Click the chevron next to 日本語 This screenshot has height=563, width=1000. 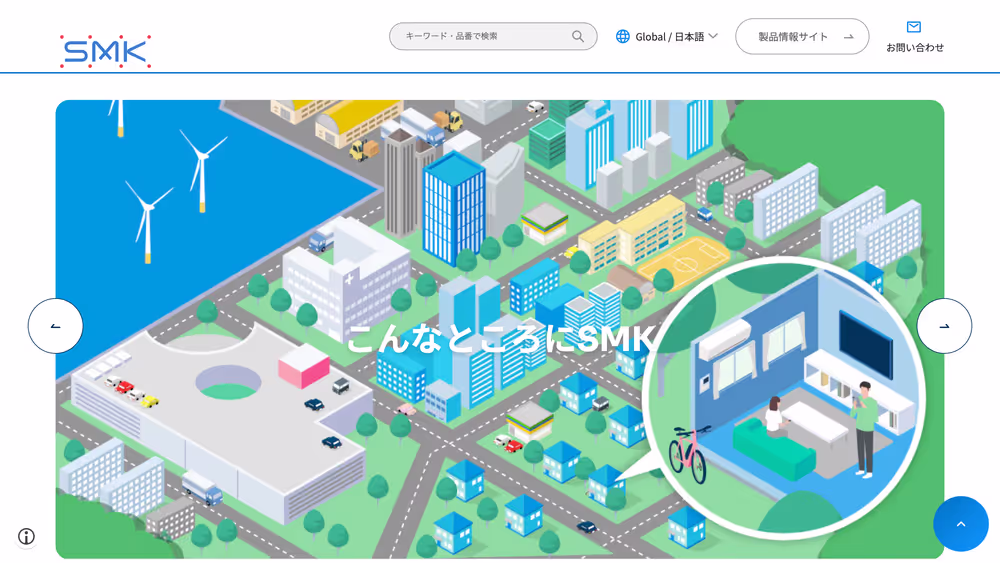coord(713,37)
